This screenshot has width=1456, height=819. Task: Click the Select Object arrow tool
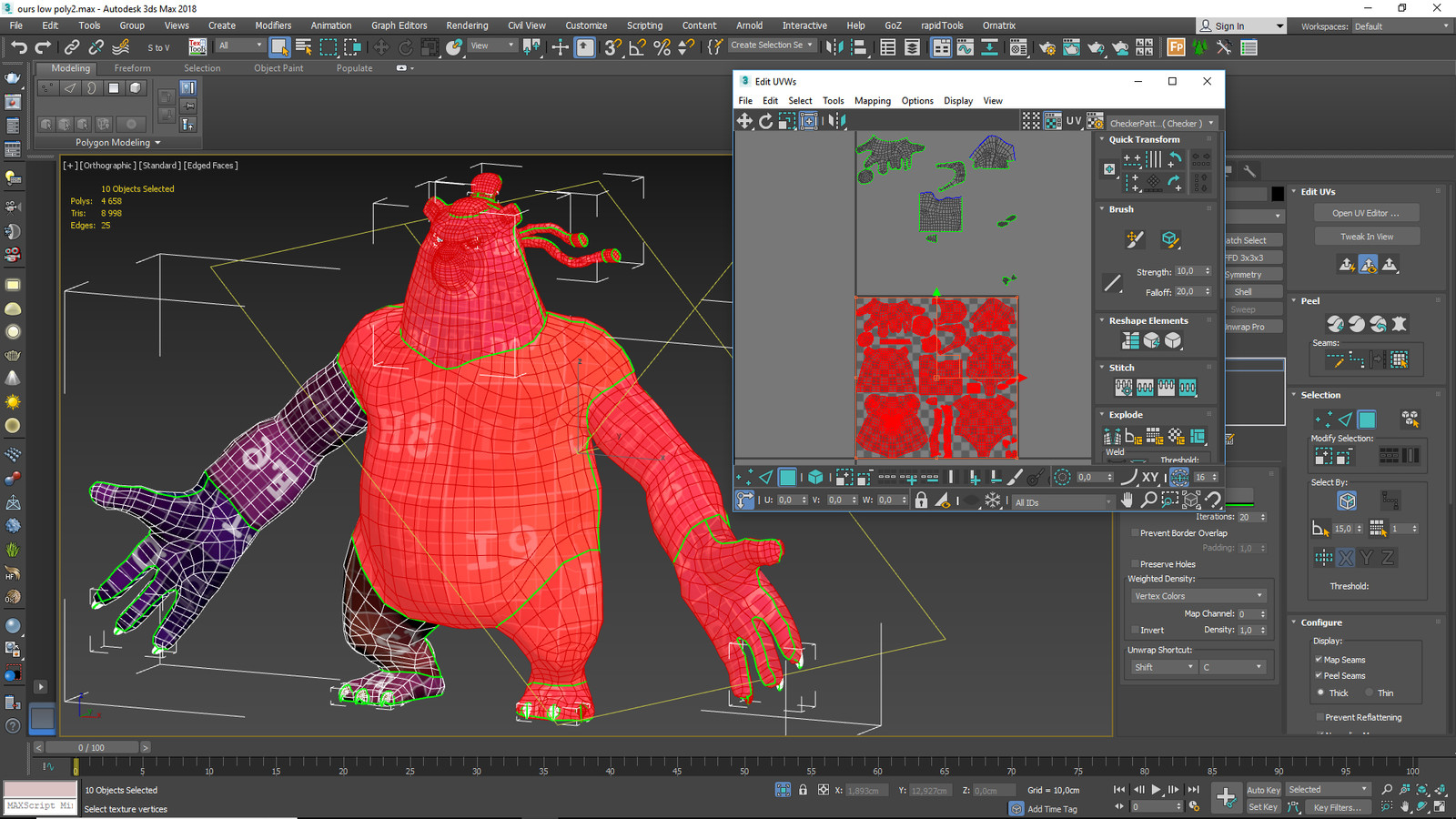279,46
